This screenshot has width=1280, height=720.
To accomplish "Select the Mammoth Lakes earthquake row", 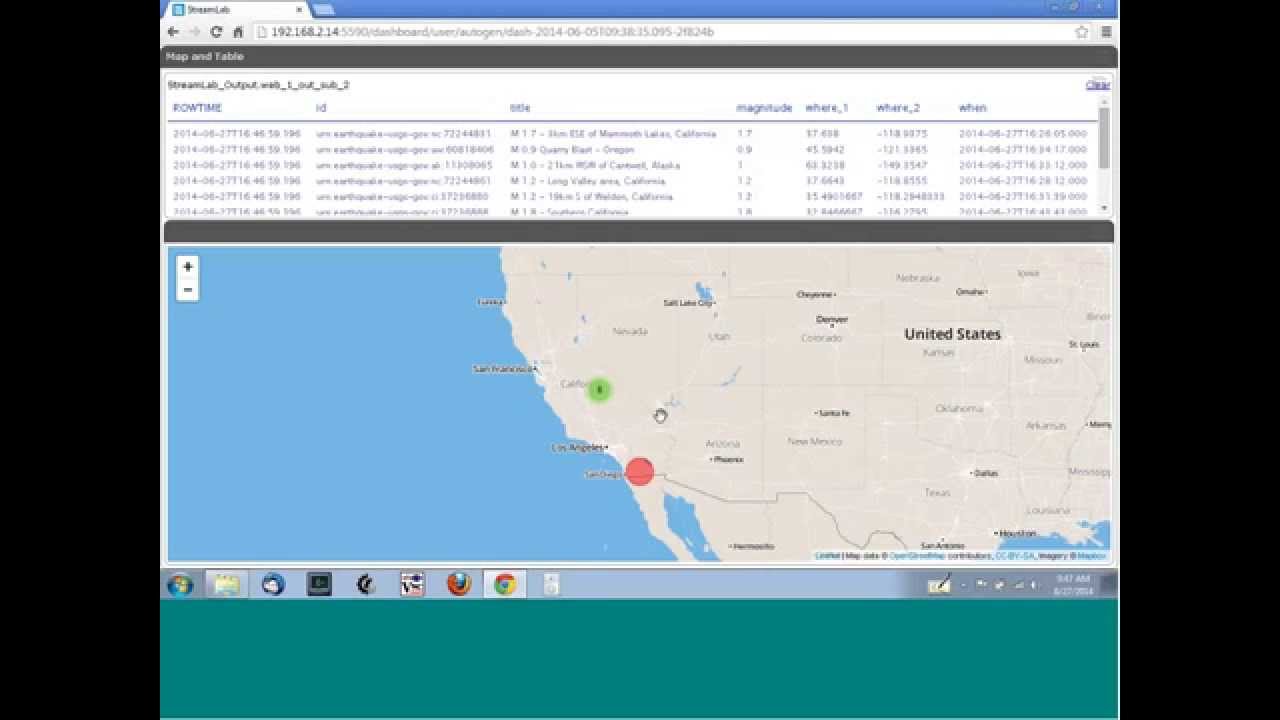I will coord(633,133).
